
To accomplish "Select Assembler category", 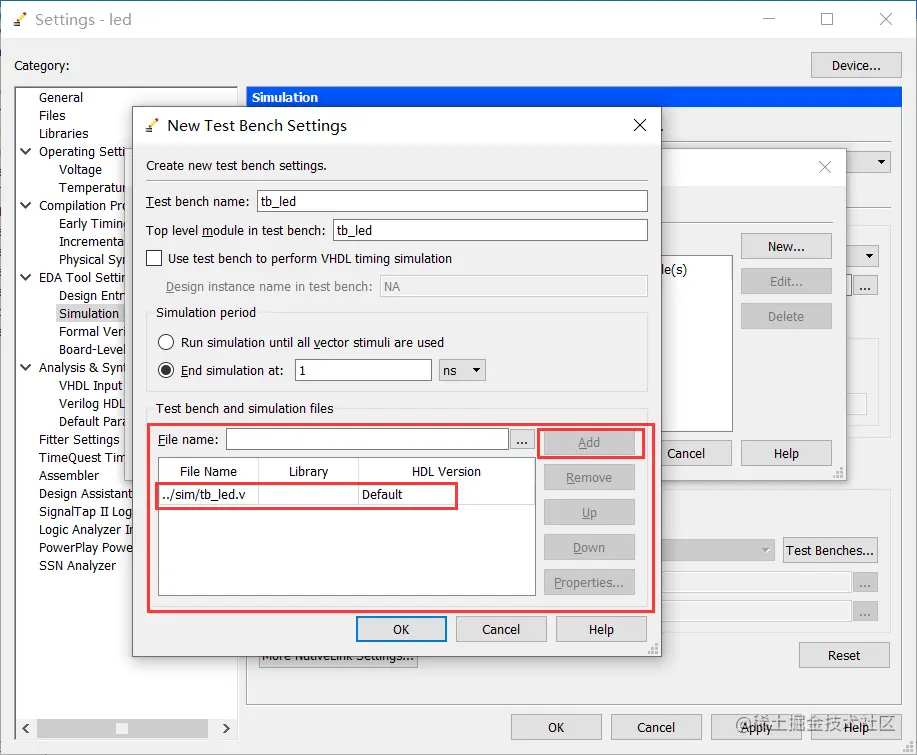I will (69, 475).
